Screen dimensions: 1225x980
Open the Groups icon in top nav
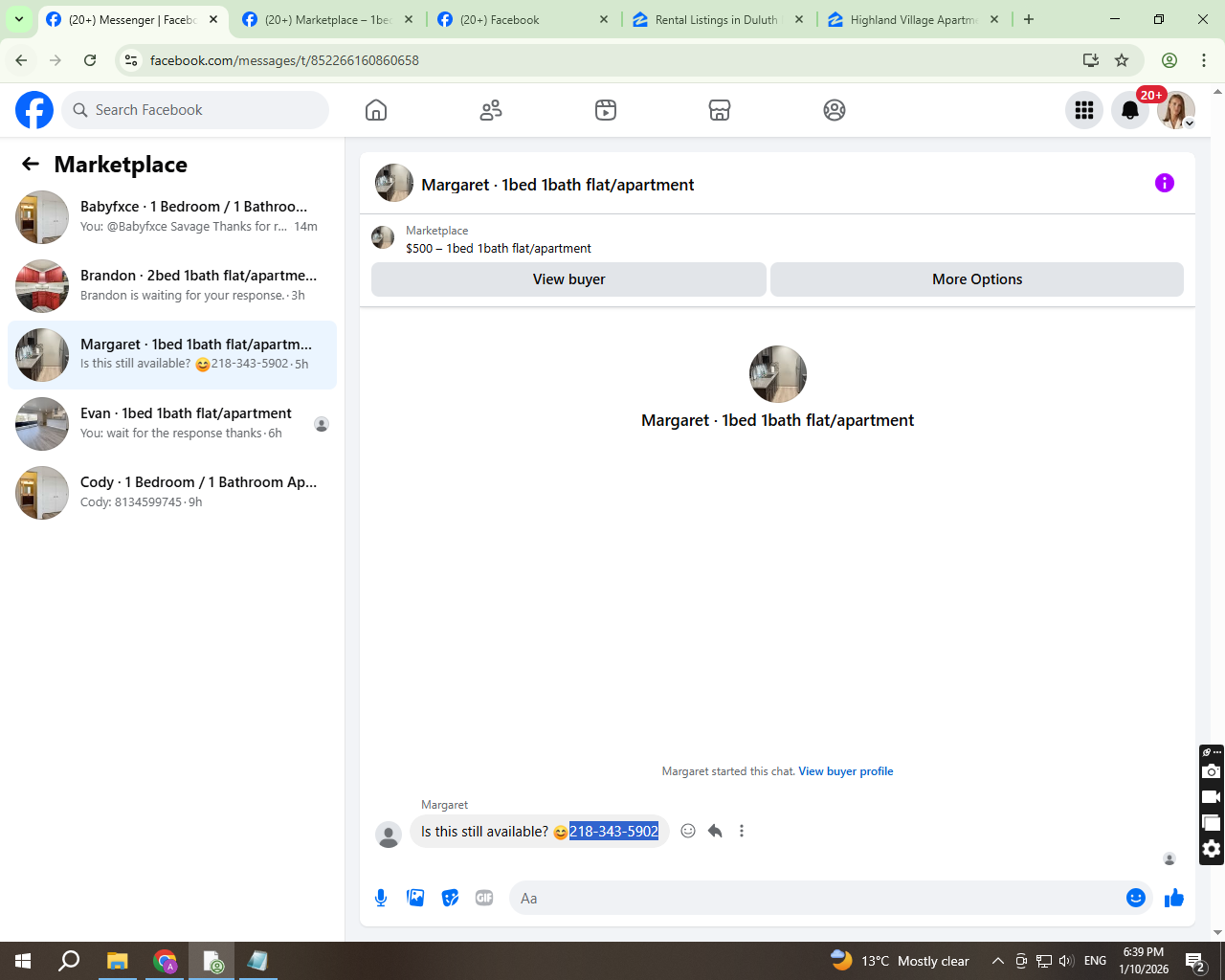coord(835,110)
